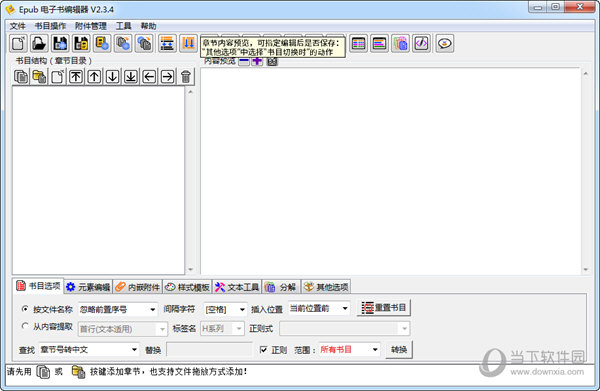Switch to the 样式模板 tab

(188, 287)
